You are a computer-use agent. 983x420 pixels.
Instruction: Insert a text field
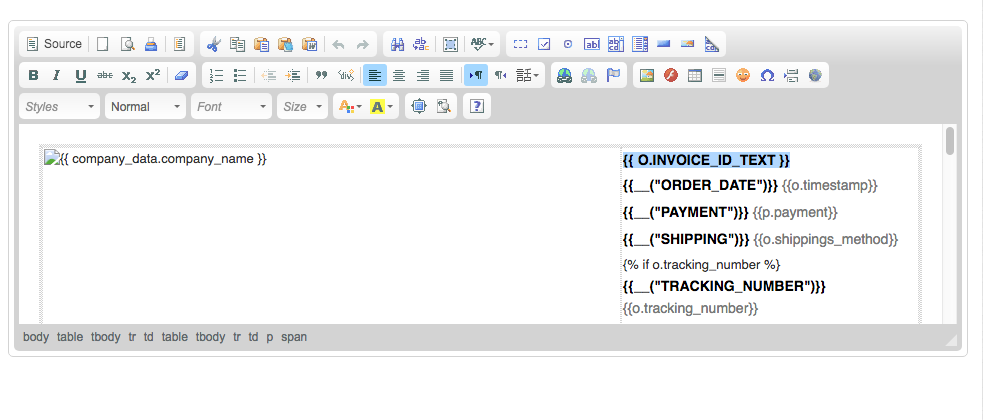tap(592, 44)
